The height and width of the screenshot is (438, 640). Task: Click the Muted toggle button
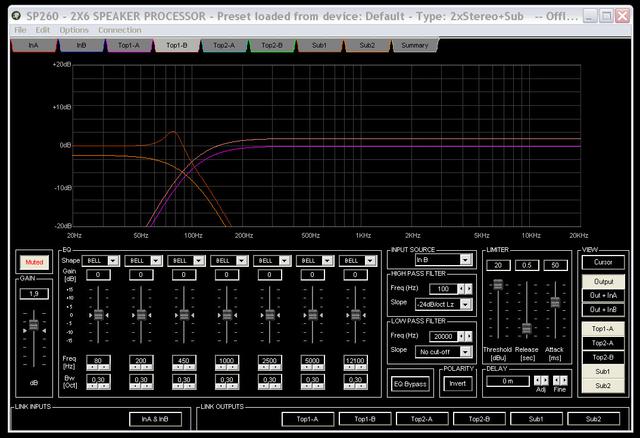coord(33,262)
